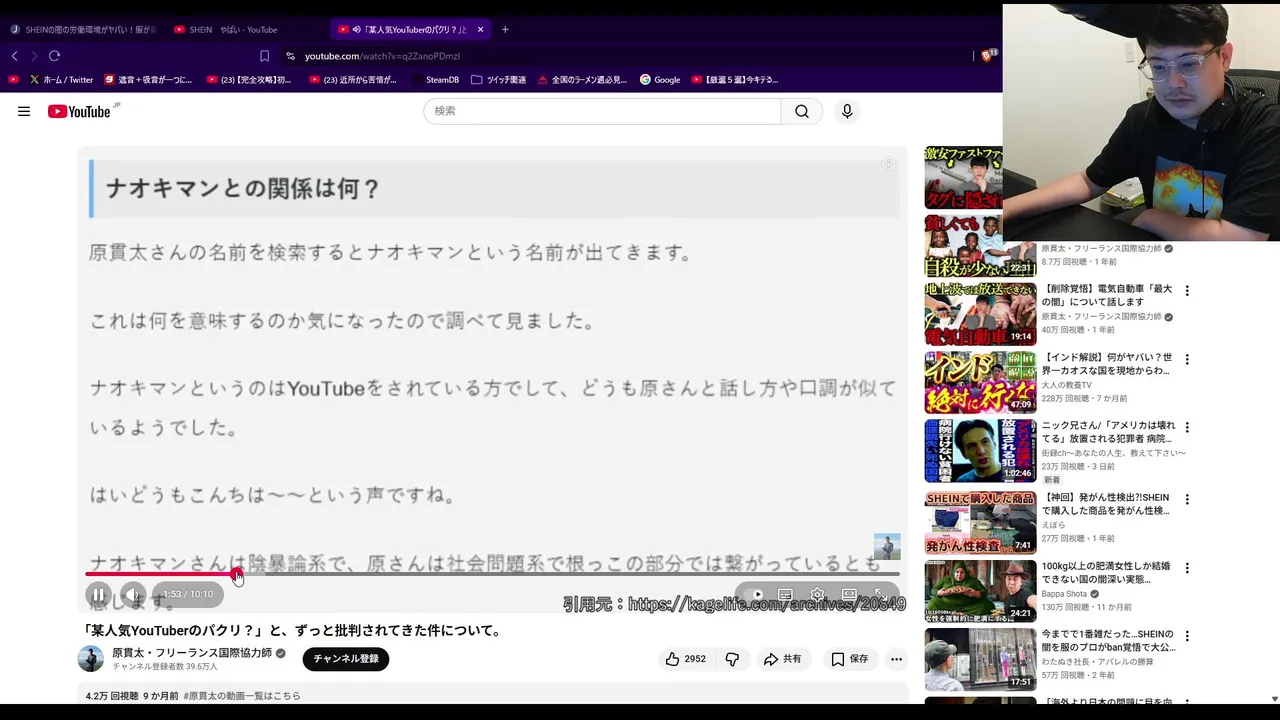Seek on the red video progress bar
Image resolution: width=1280 pixels, height=720 pixels.
(492, 574)
